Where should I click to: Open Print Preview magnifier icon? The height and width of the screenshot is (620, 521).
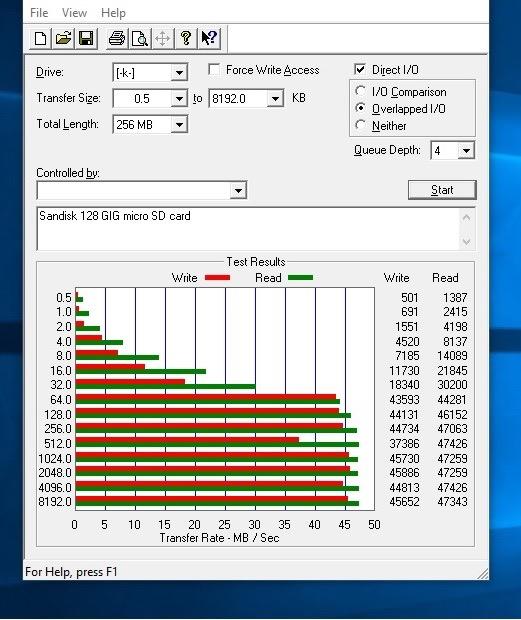point(140,38)
